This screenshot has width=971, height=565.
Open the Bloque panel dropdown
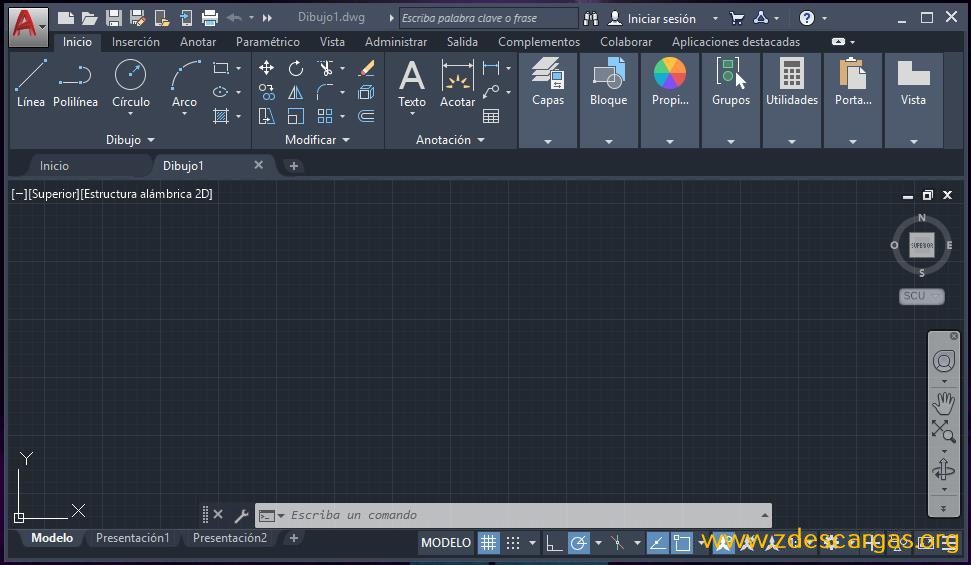[609, 142]
